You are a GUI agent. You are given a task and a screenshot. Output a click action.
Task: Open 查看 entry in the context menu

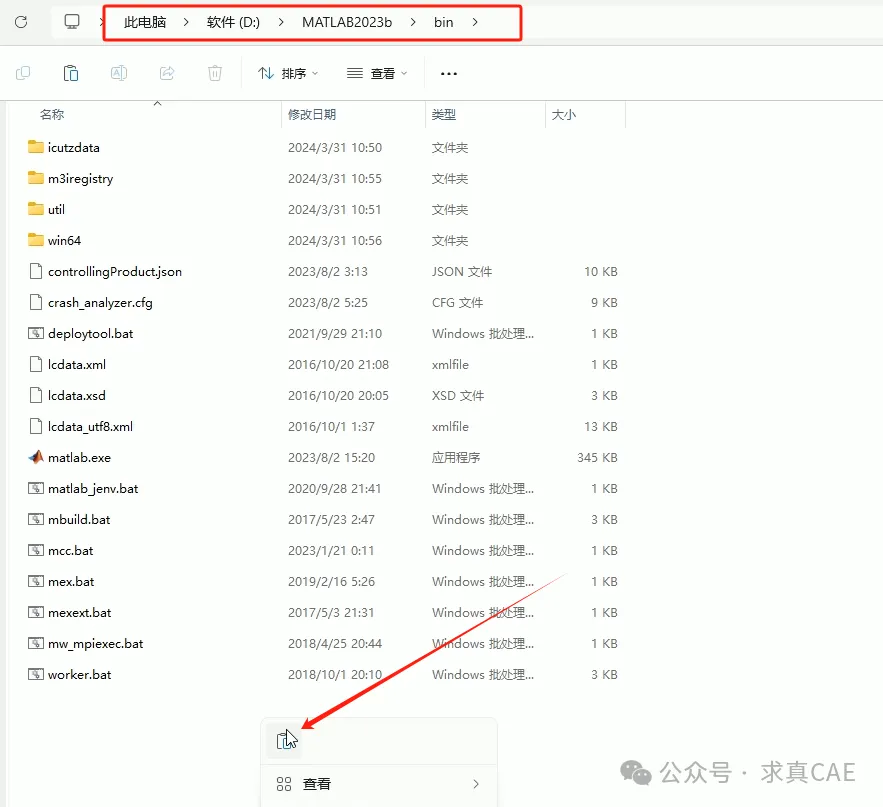[378, 784]
